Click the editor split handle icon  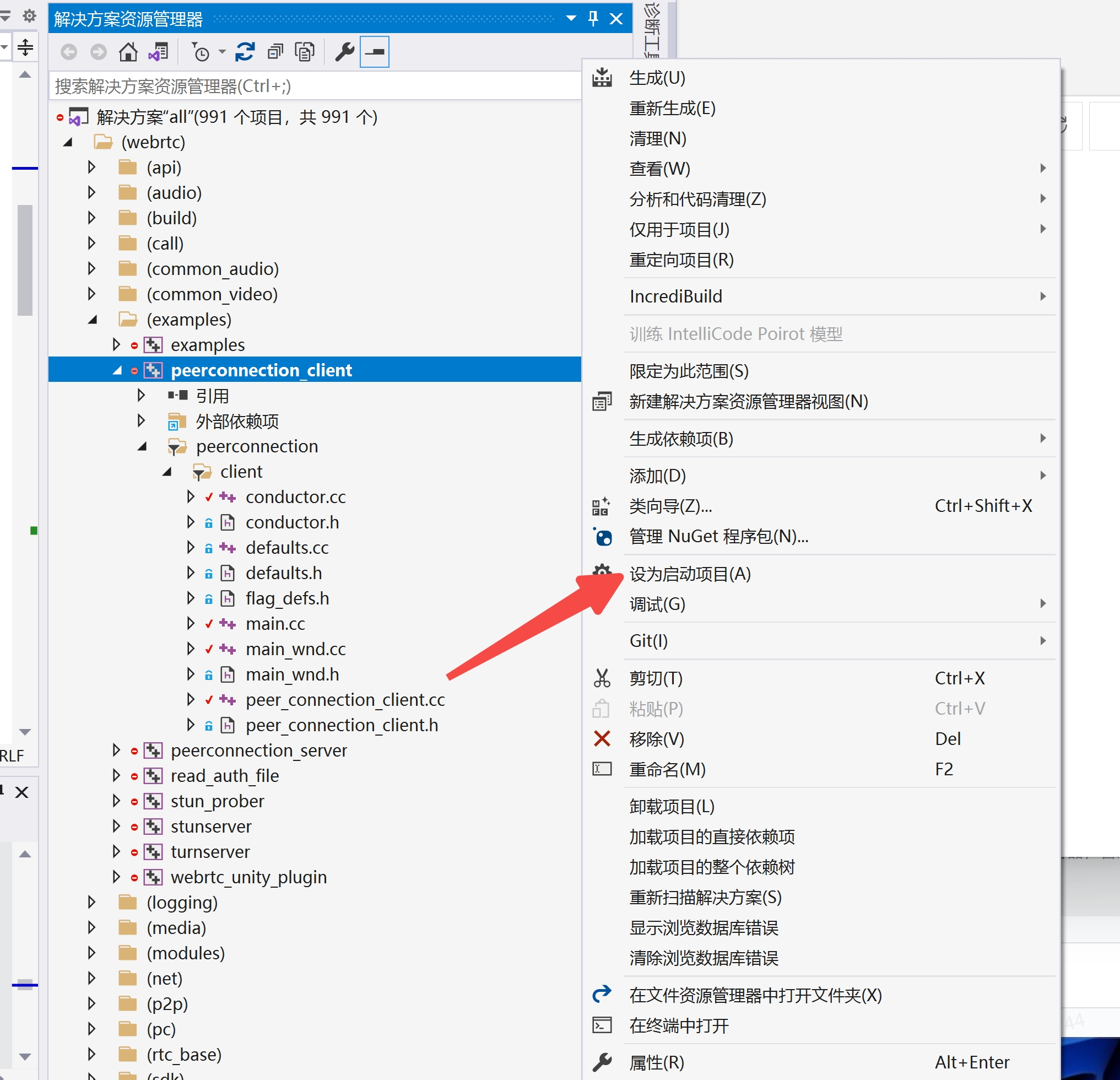tap(25, 47)
